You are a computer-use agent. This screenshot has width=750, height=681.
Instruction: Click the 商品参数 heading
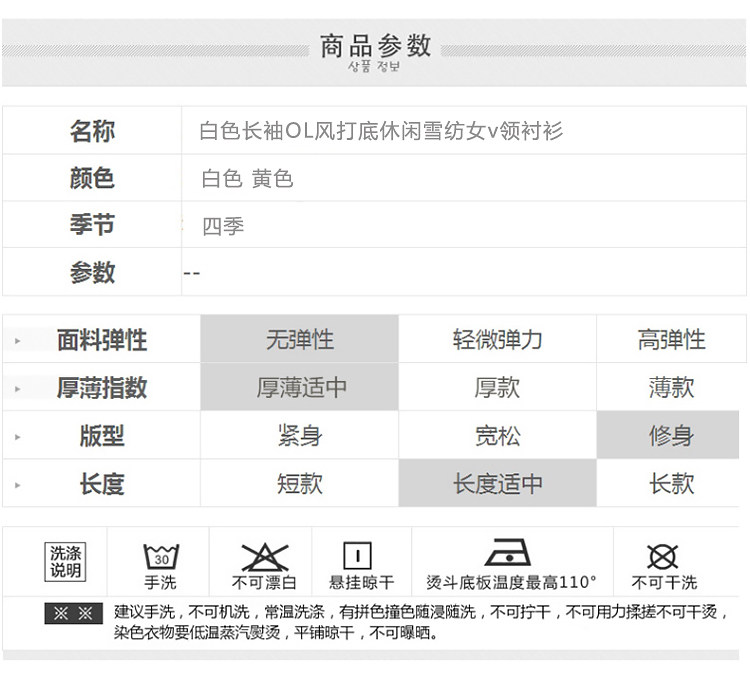click(375, 45)
